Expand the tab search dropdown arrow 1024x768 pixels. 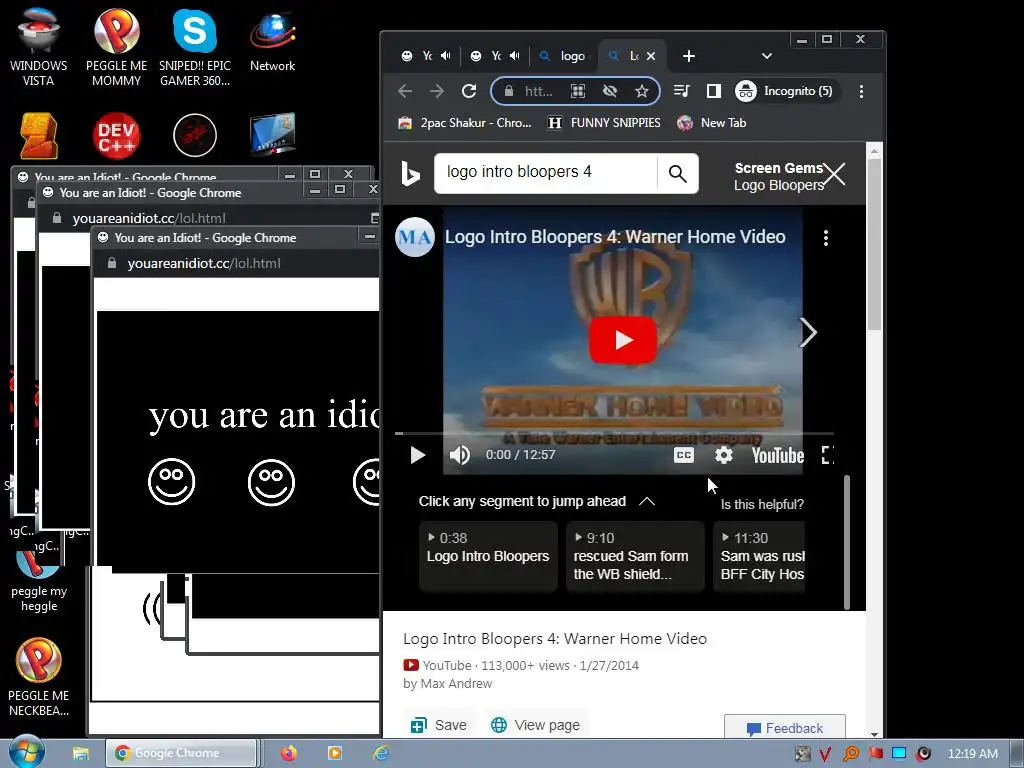(x=767, y=56)
